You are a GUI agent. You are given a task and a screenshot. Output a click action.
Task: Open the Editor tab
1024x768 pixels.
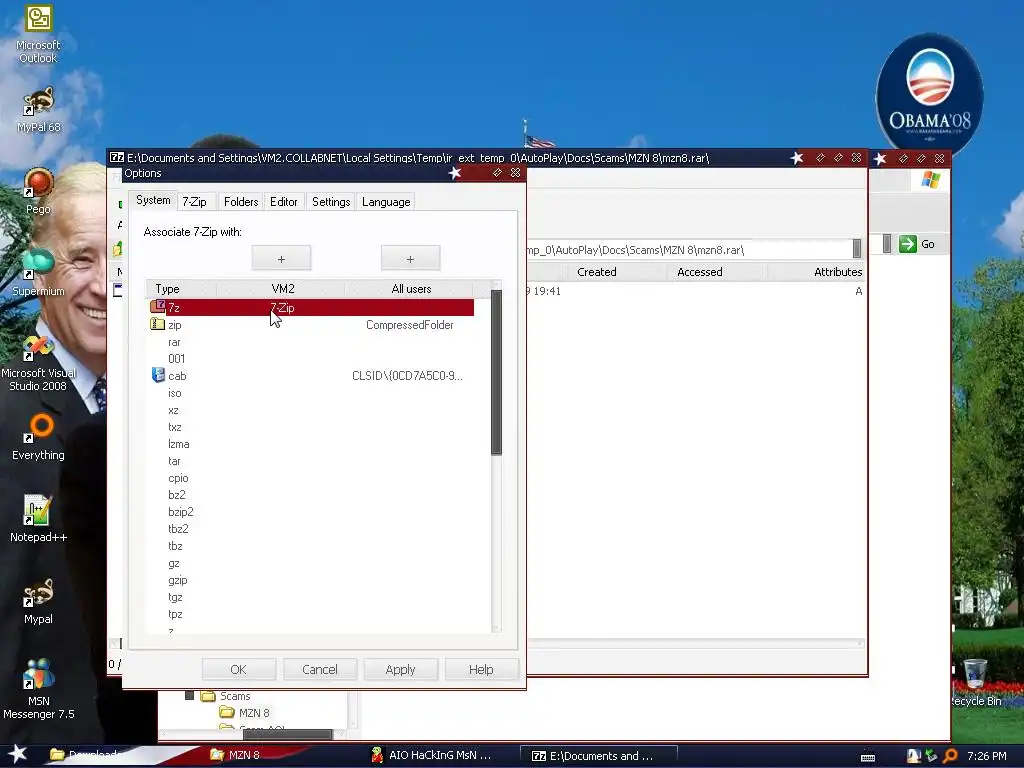pos(283,202)
